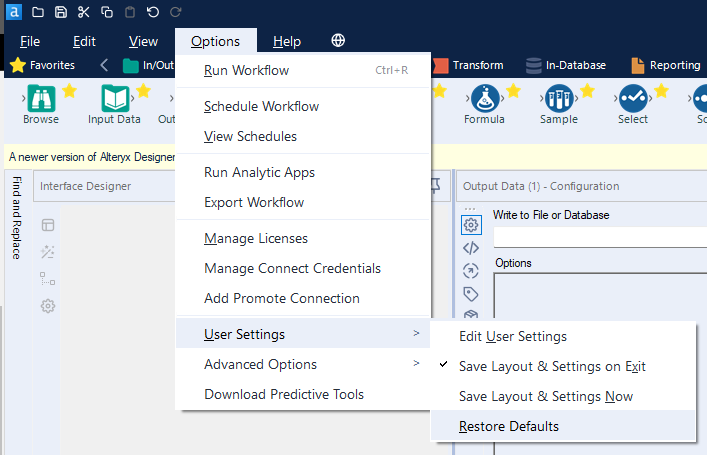Toggle favorite star beside Formula tool

point(513,91)
